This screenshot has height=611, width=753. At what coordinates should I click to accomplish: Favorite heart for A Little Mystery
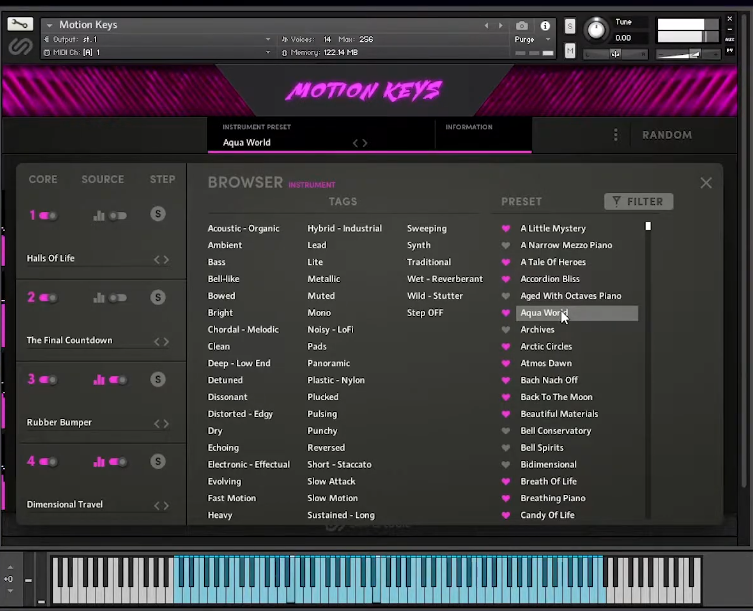[506, 229]
